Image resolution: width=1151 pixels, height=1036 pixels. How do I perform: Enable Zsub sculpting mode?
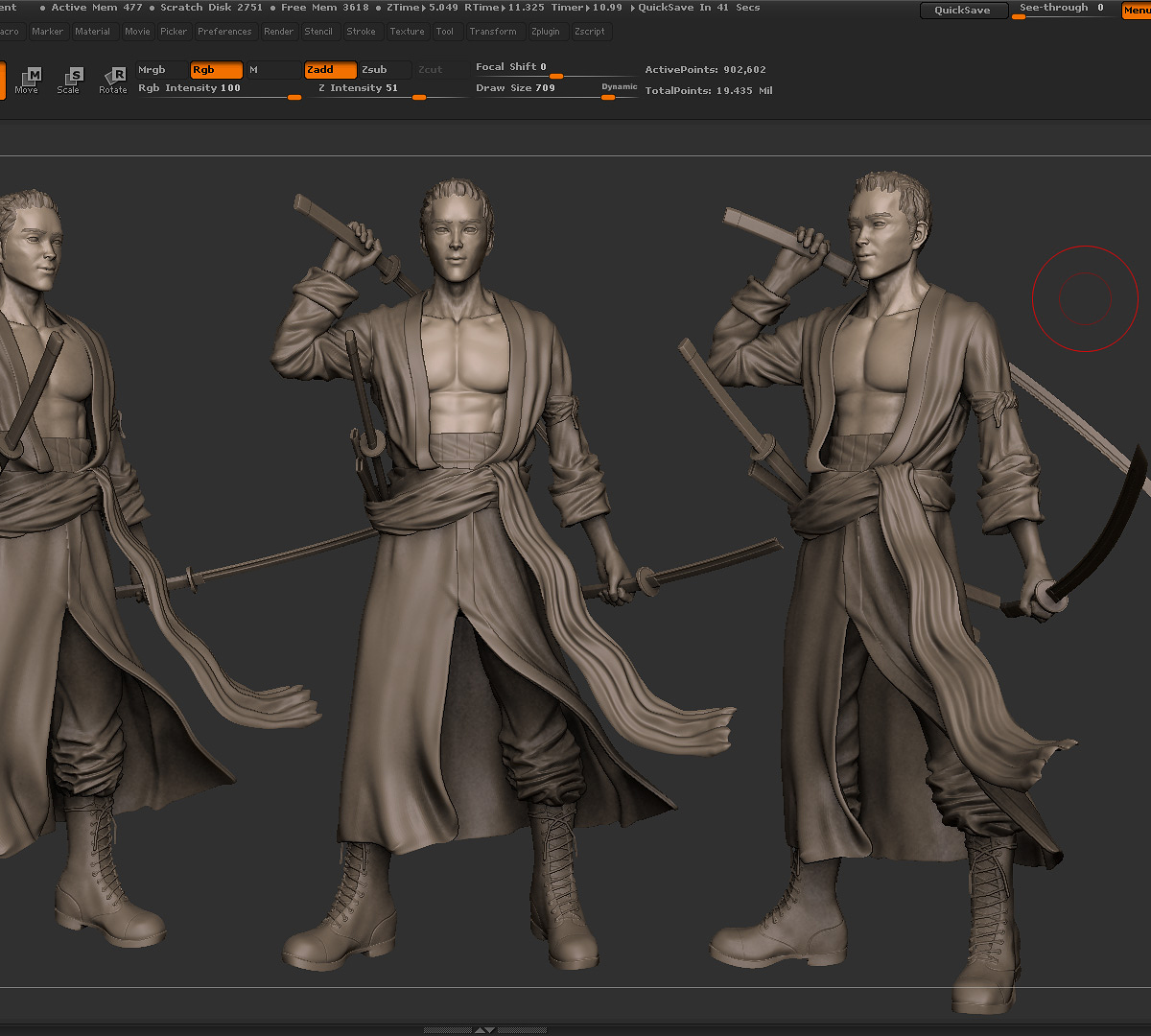coord(386,70)
